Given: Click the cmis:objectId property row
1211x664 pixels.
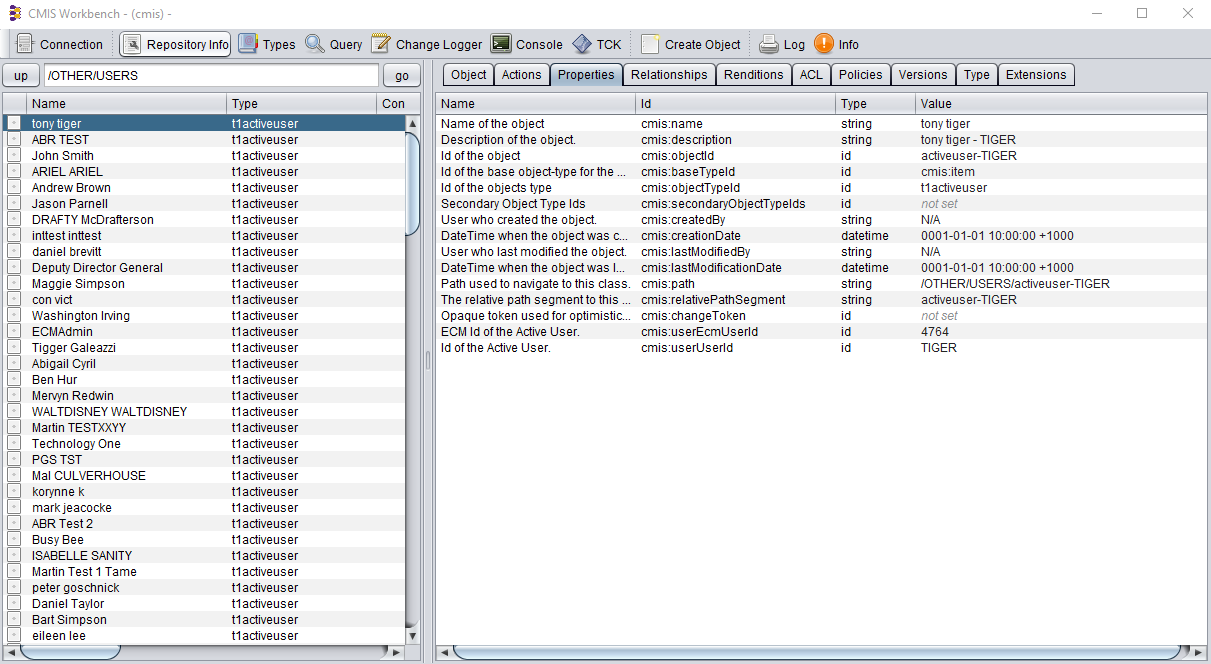Looking at the screenshot, I should 821,156.
